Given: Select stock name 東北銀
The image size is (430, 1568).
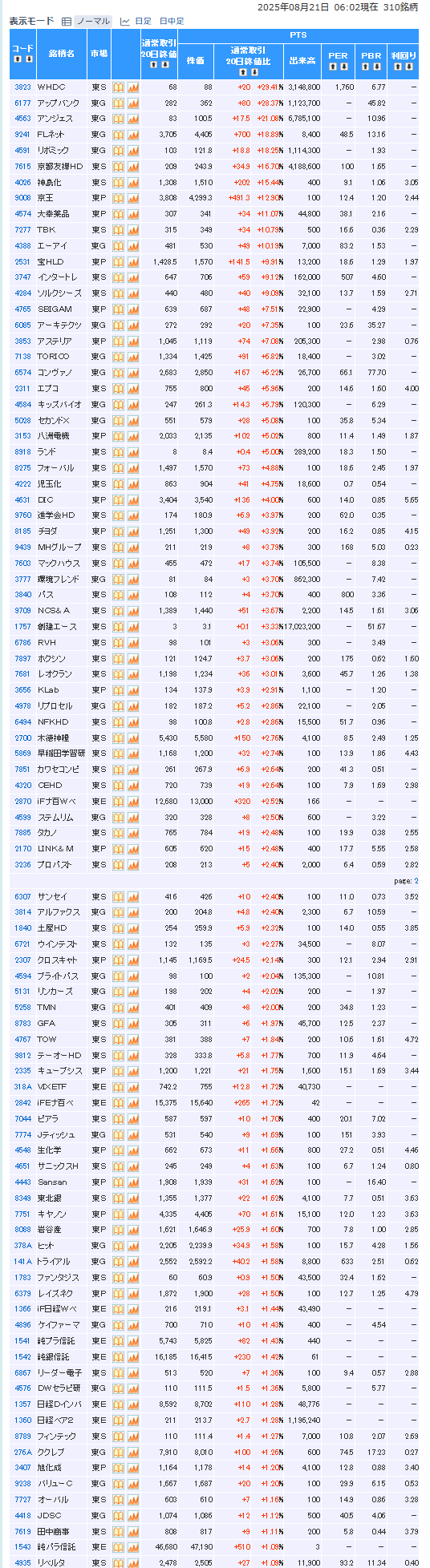Looking at the screenshot, I should [x=49, y=1198].
